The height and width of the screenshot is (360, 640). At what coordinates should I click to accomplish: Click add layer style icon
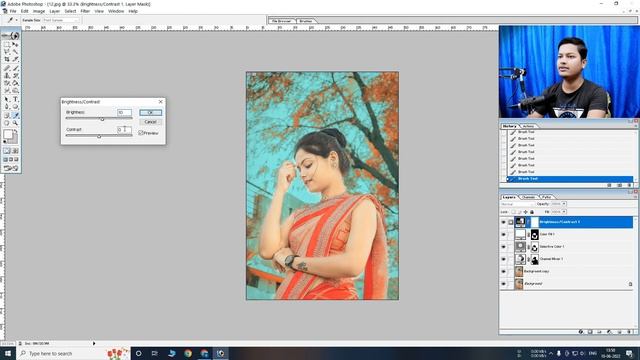click(581, 332)
